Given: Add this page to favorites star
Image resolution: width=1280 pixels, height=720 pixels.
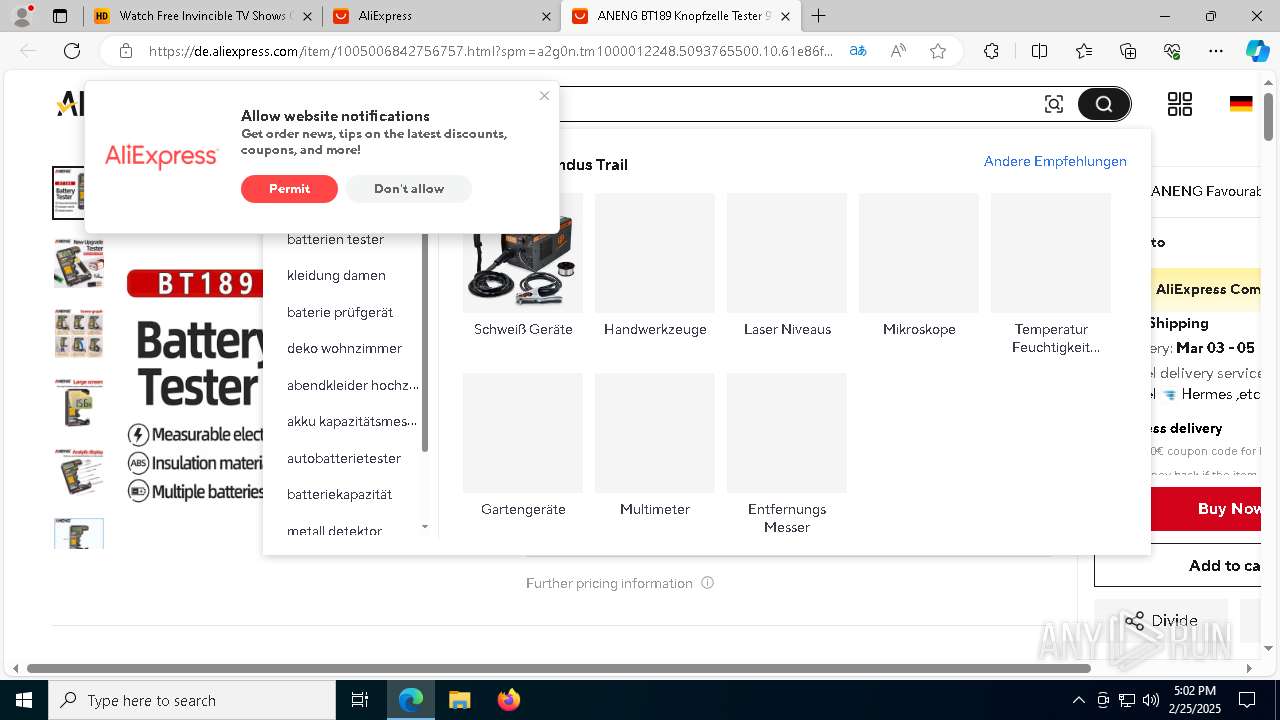Looking at the screenshot, I should pos(938,51).
